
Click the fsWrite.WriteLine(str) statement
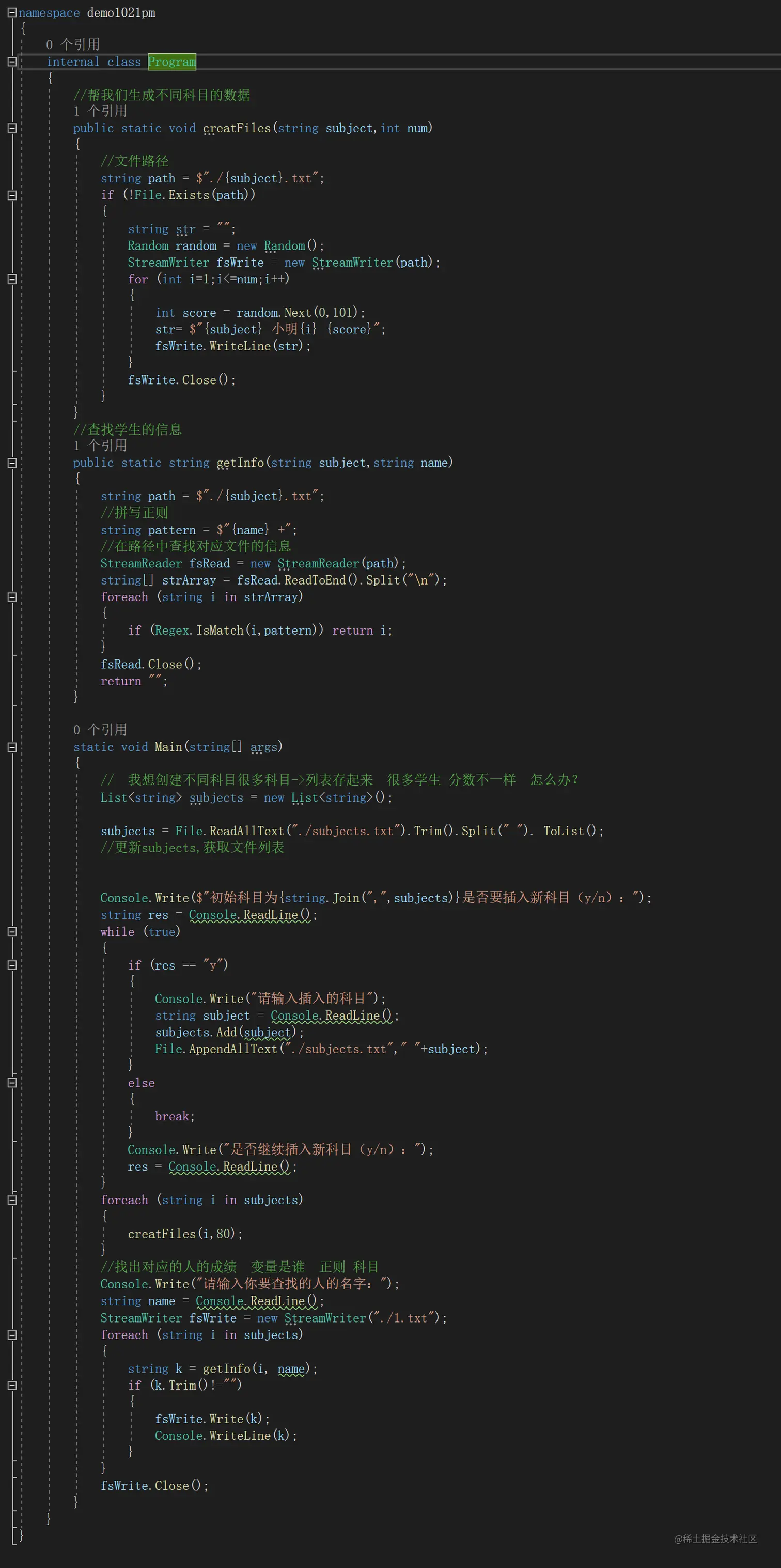[232, 346]
